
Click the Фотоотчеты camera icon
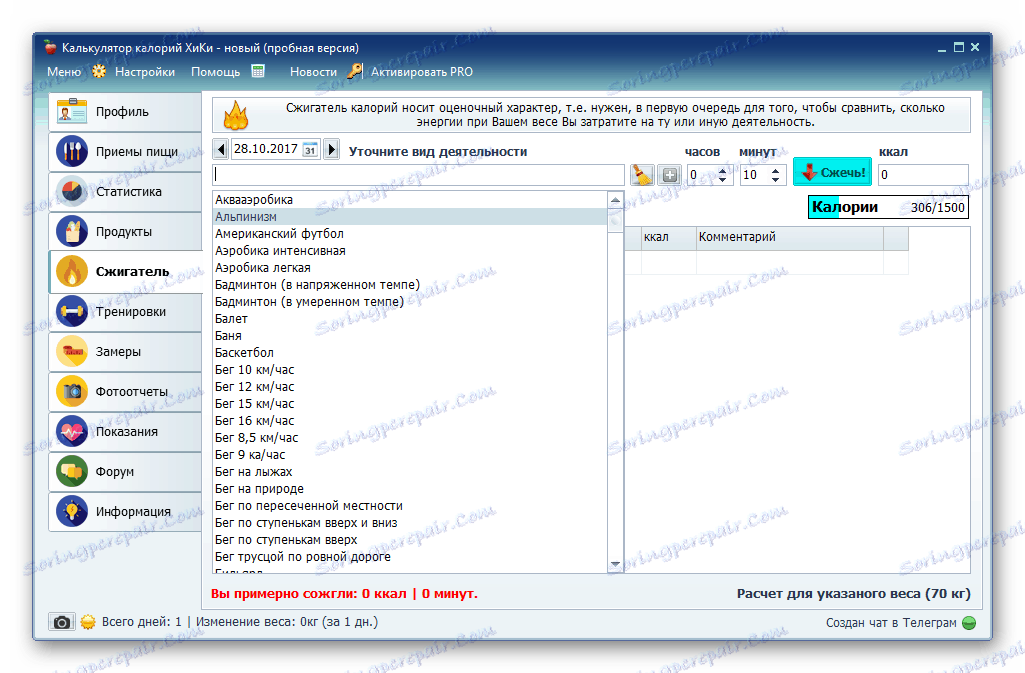coord(72,391)
